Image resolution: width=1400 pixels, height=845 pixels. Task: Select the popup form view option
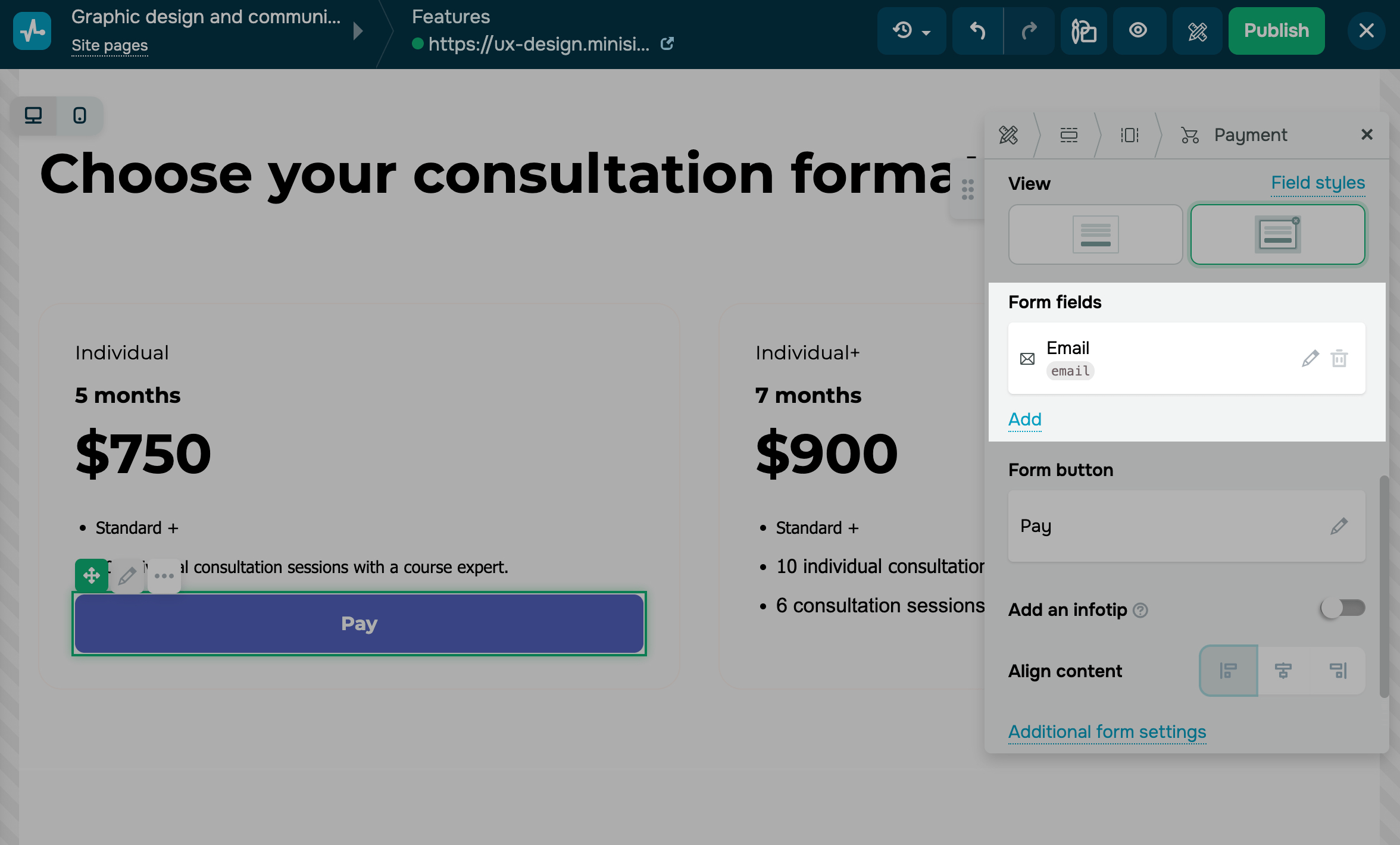[1277, 234]
